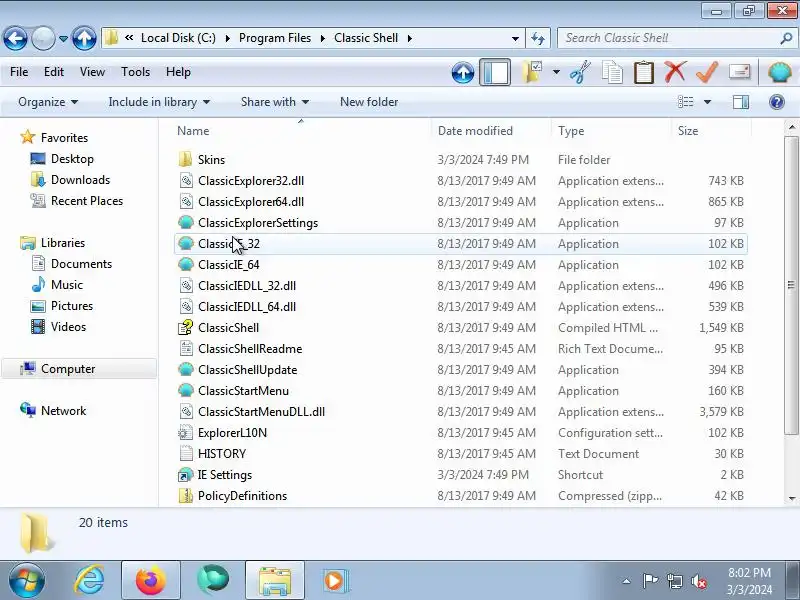Open the View menu
Screen dimensions: 800x600
click(x=92, y=72)
